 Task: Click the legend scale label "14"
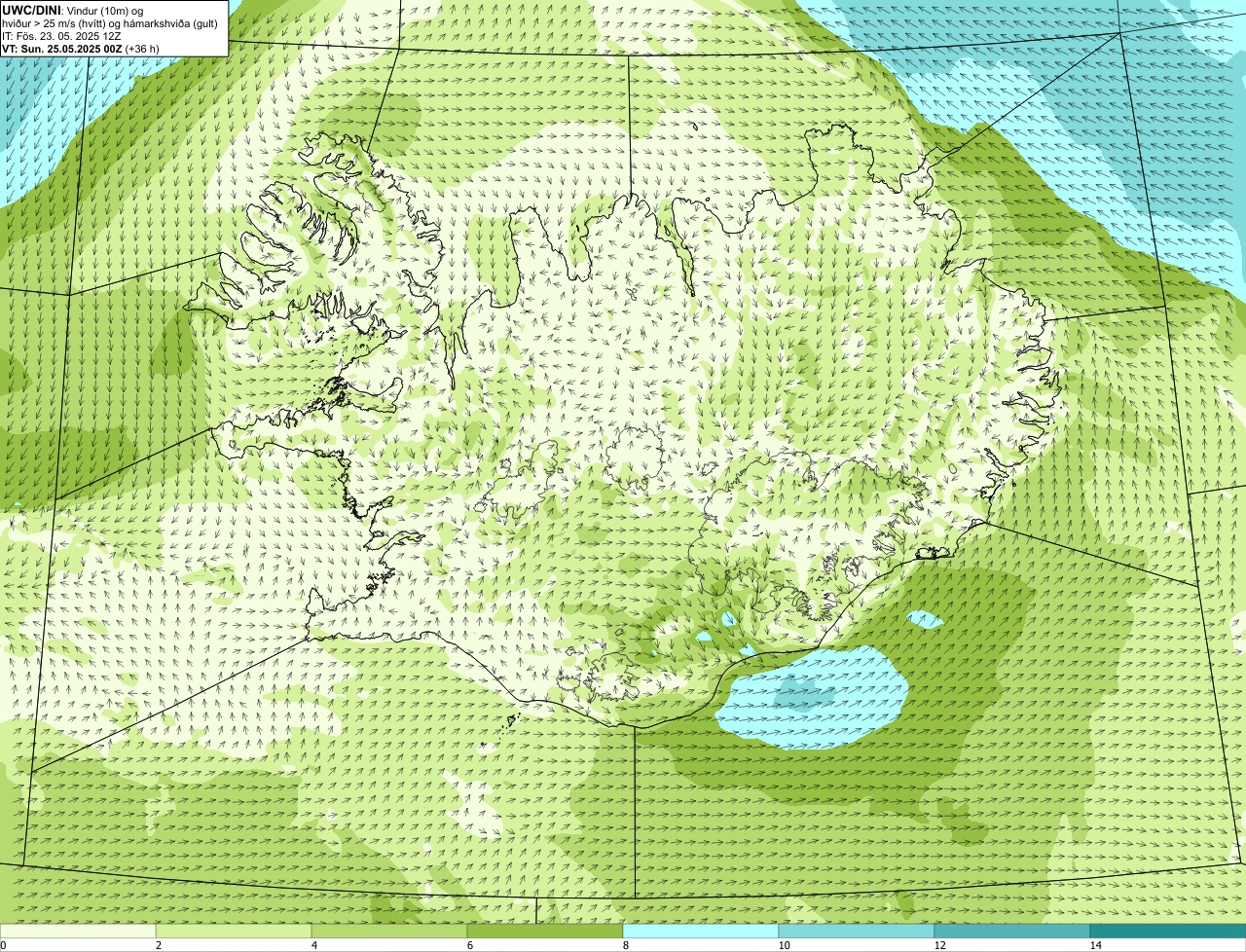tap(1095, 945)
